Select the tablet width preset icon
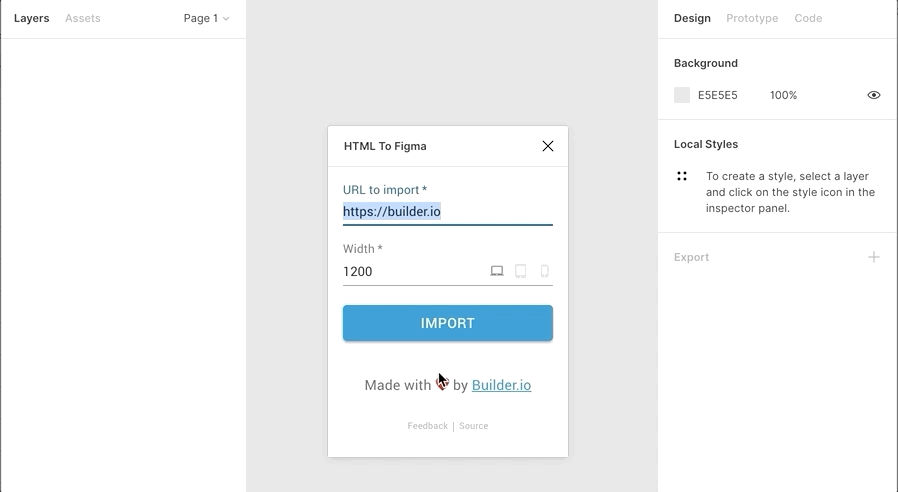This screenshot has height=492, width=898. pyautogui.click(x=521, y=271)
